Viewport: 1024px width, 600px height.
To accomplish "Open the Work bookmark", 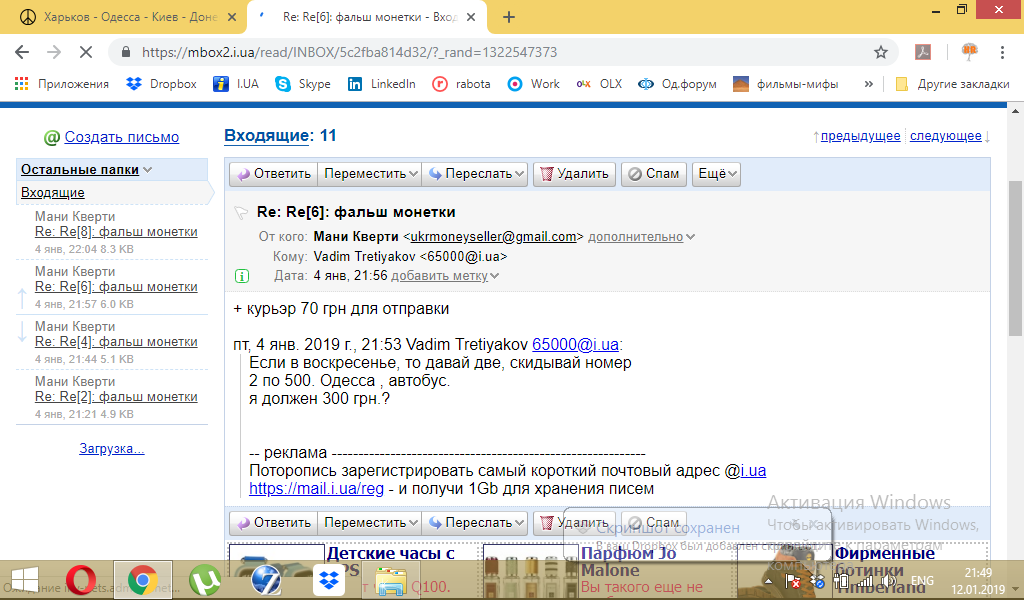I will coord(534,84).
